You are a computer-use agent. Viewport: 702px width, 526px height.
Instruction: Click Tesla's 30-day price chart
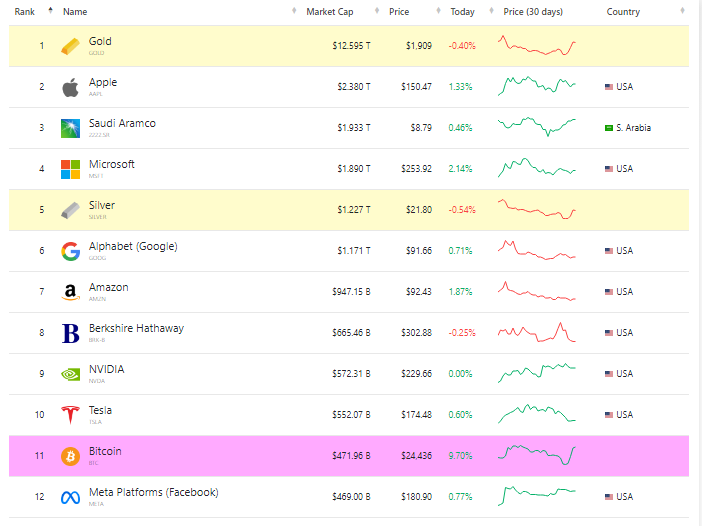click(537, 414)
